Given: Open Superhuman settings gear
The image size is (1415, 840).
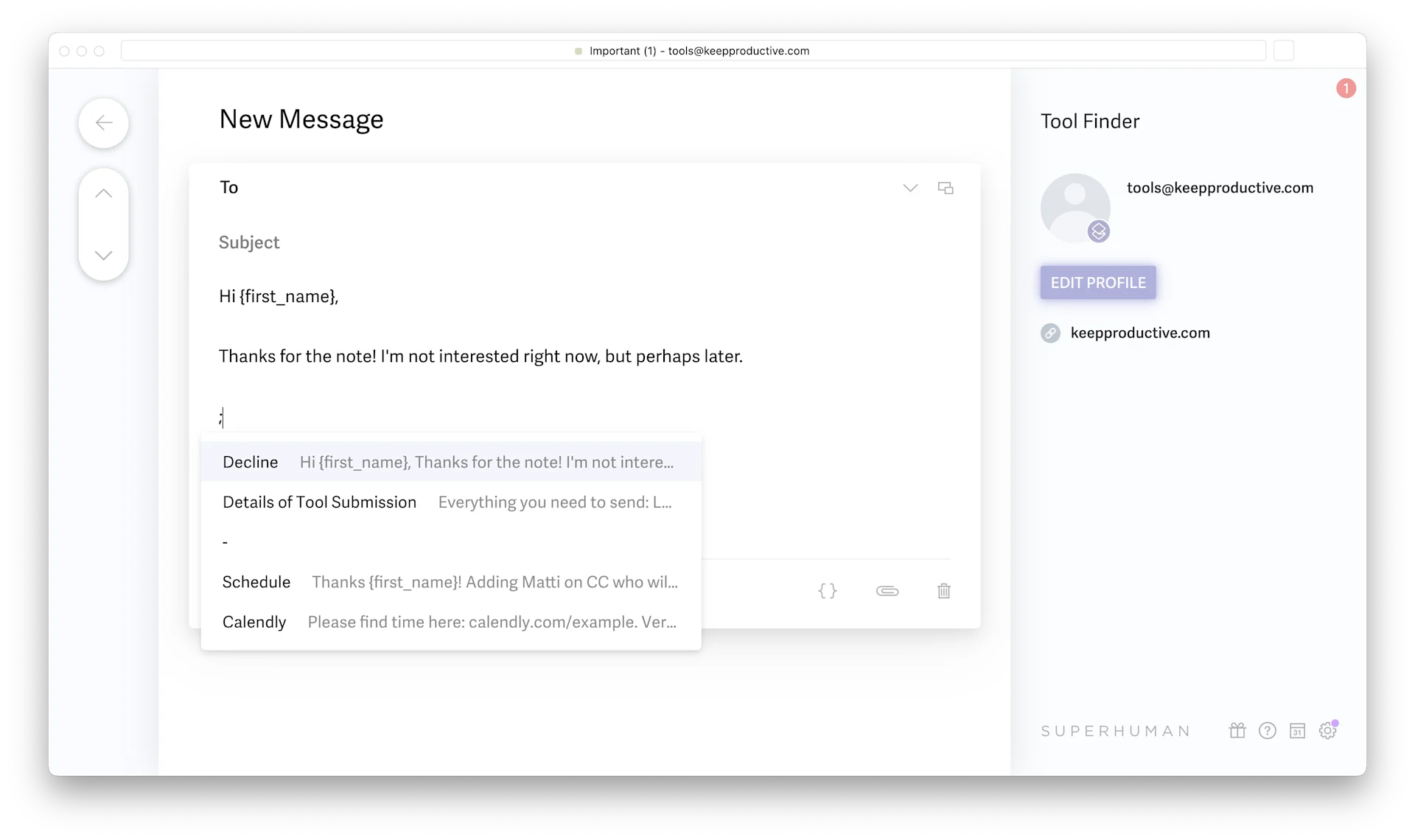Looking at the screenshot, I should (x=1329, y=729).
